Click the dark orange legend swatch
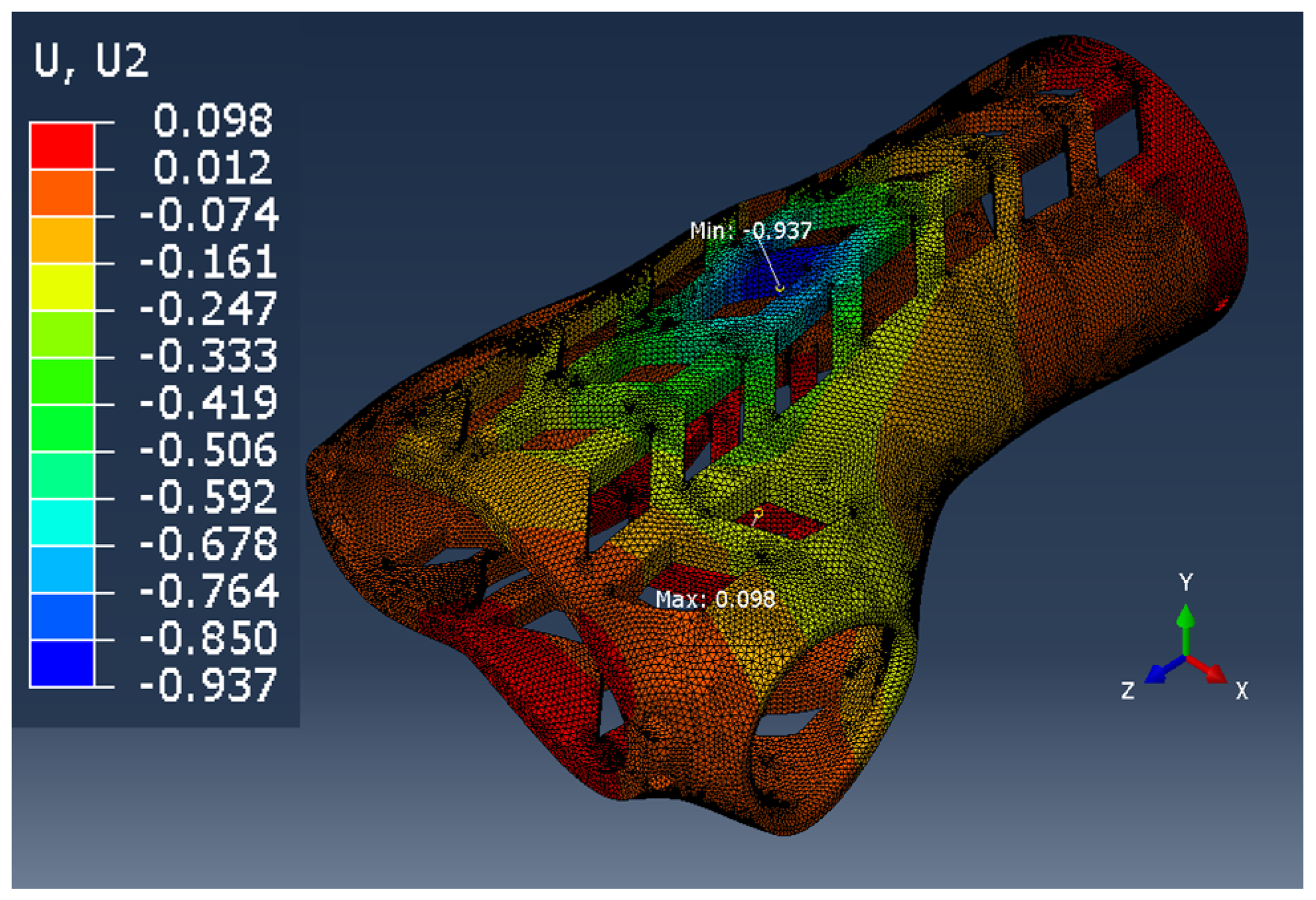This screenshot has width=1316, height=900. (62, 192)
